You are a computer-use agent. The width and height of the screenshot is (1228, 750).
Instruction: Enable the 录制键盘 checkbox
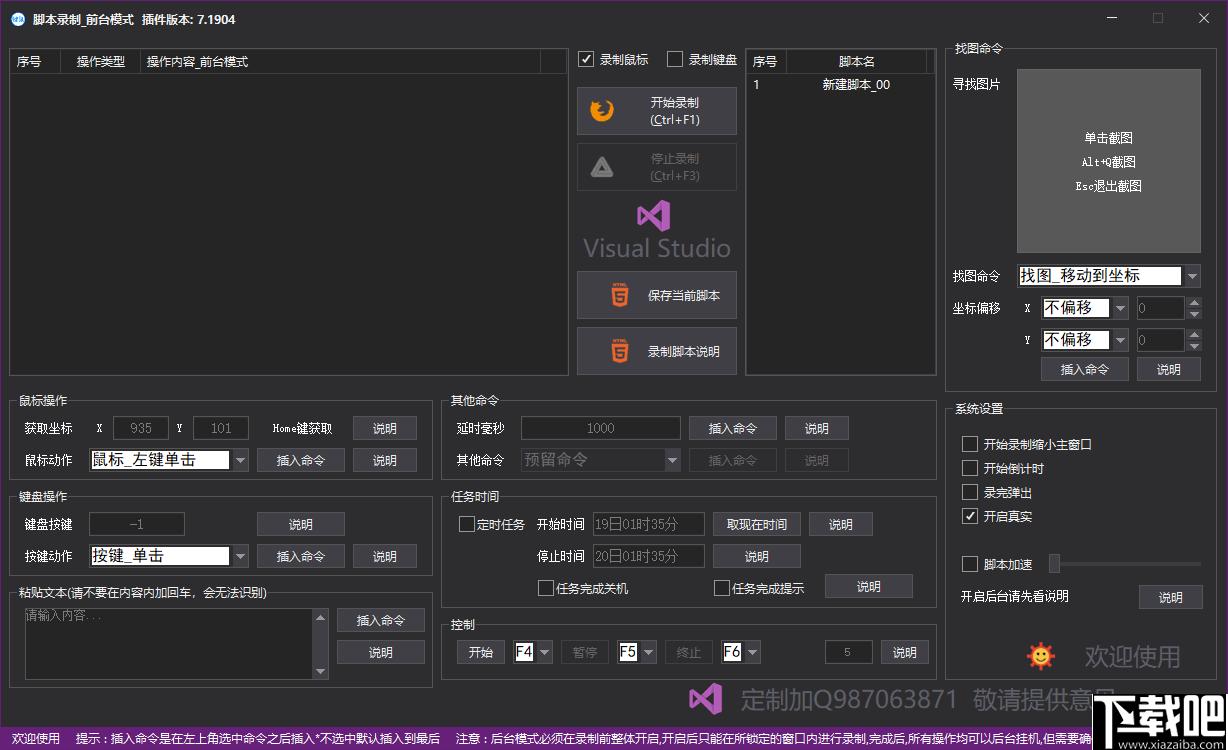(675, 59)
